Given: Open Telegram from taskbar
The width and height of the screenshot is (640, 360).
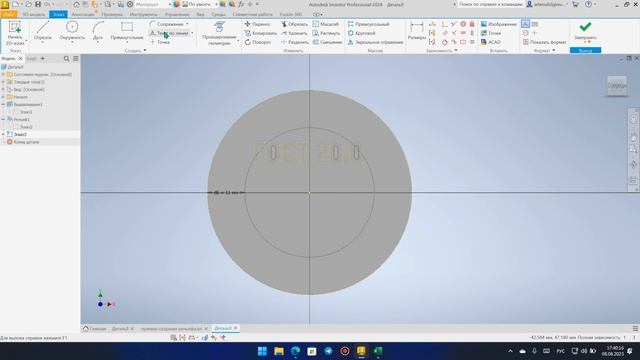Looking at the screenshot, I should point(328,351).
